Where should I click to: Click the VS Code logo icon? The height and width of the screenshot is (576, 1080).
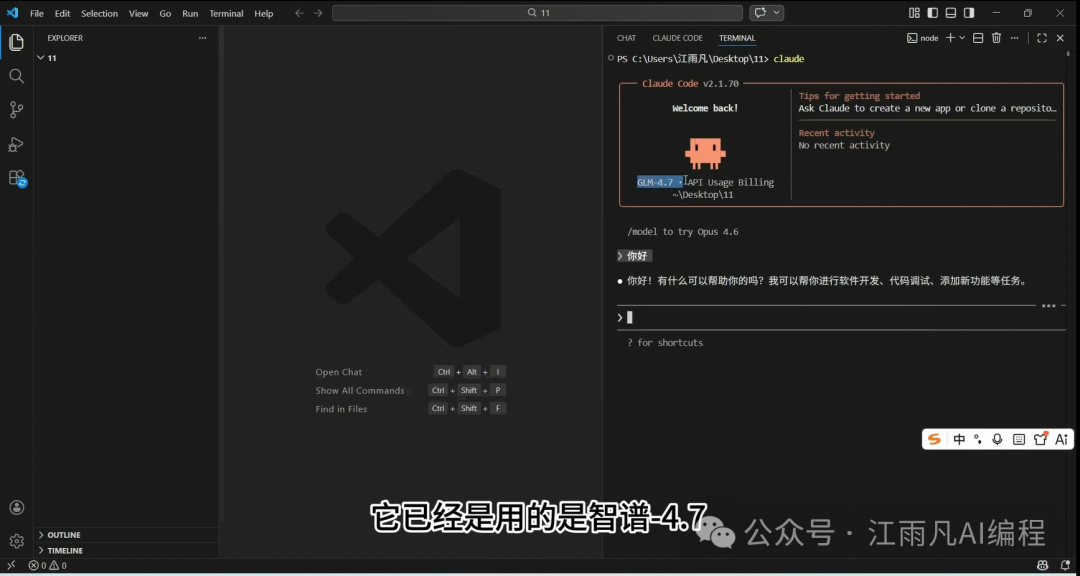(12, 12)
